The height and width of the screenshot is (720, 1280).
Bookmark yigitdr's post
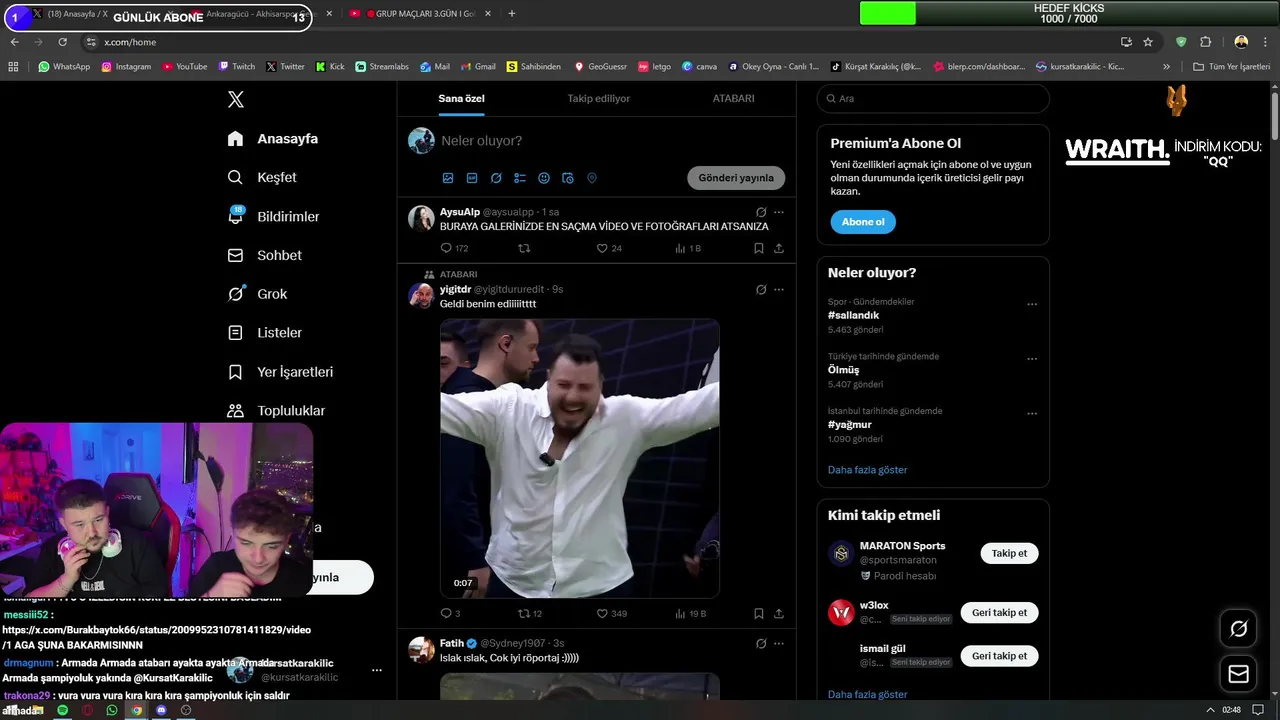(x=759, y=613)
